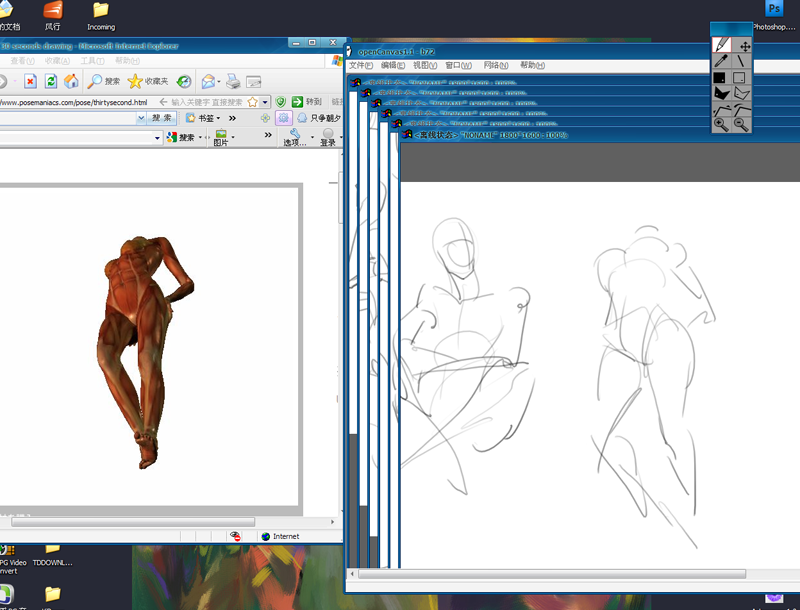Image resolution: width=800 pixels, height=610 pixels.
Task: Click the 输入关键字 直接搜索 search field
Action: pos(207,102)
